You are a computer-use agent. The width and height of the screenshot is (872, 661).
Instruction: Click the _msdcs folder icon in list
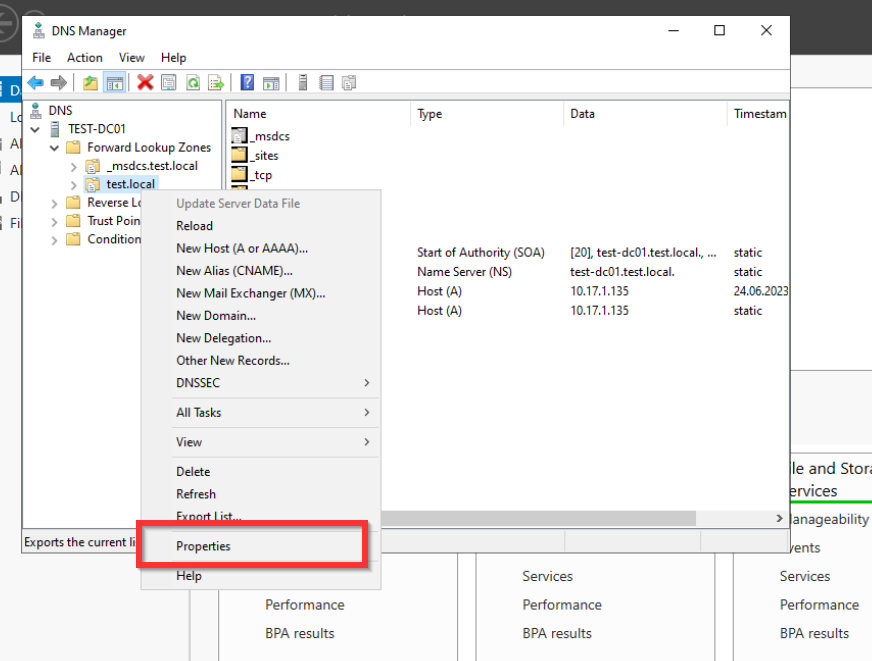(239, 136)
